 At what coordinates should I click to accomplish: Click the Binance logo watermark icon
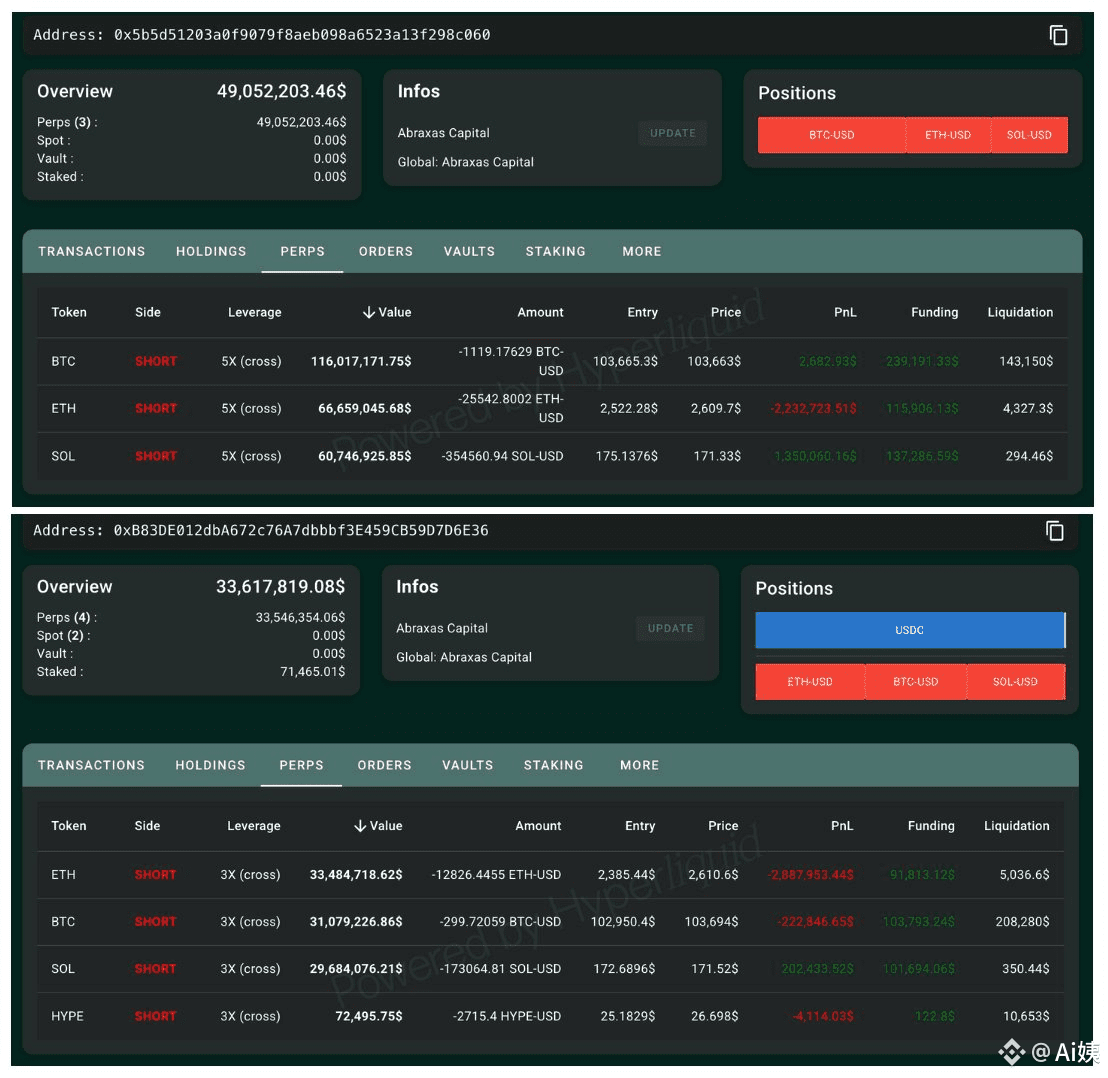click(1013, 1051)
